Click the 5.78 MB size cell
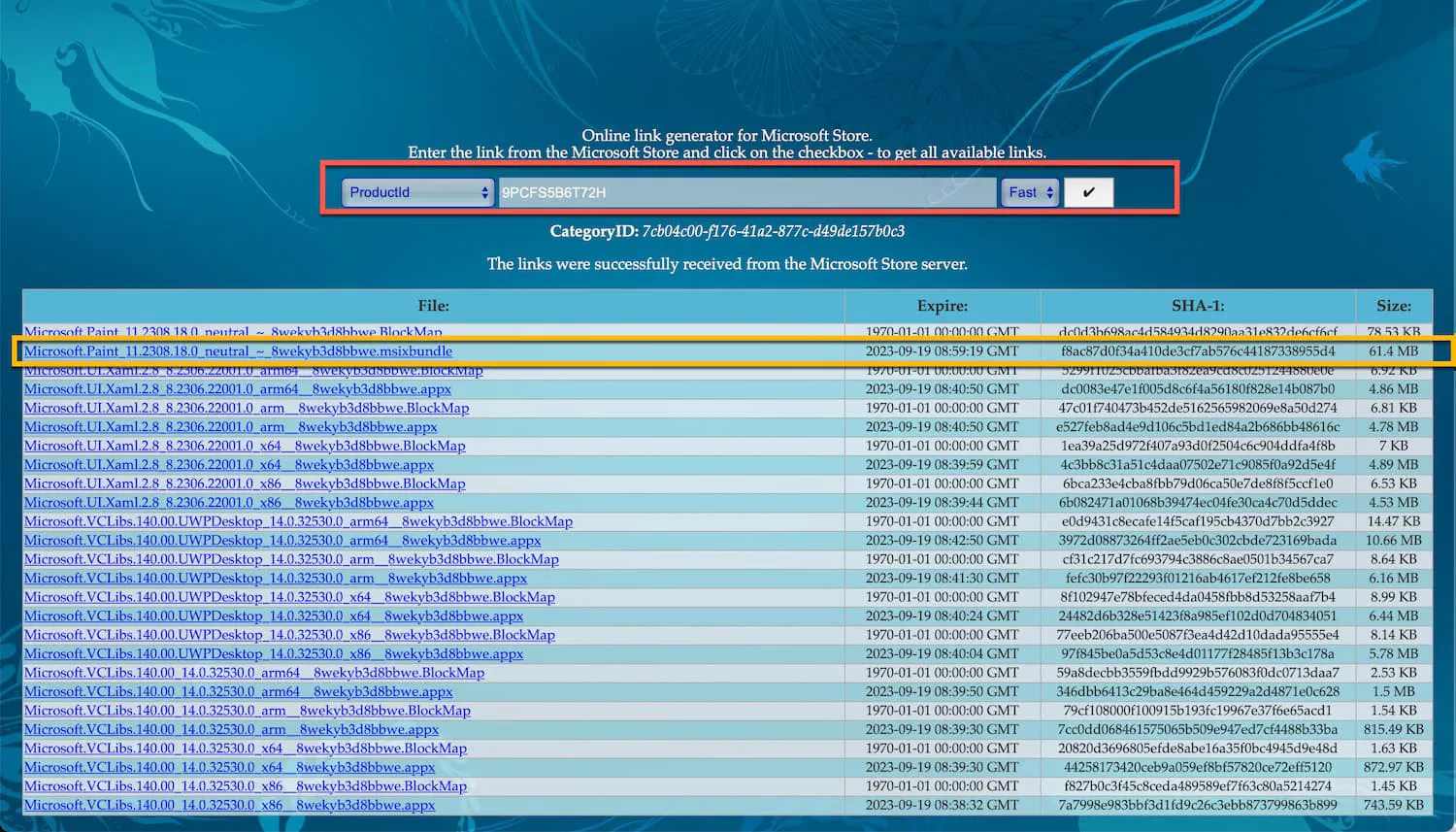1456x832 pixels. click(x=1394, y=654)
